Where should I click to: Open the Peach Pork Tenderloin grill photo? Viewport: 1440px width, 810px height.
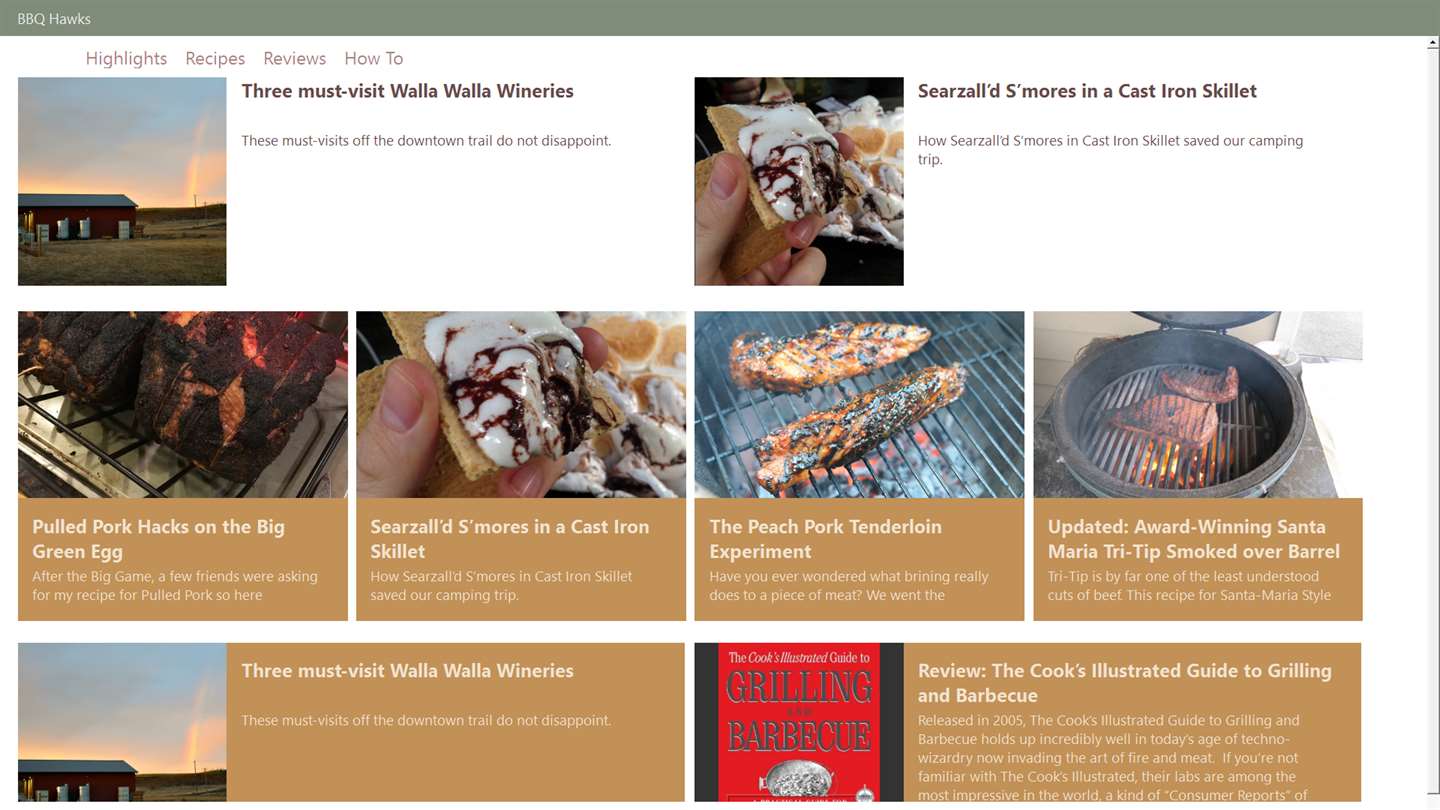(x=859, y=404)
